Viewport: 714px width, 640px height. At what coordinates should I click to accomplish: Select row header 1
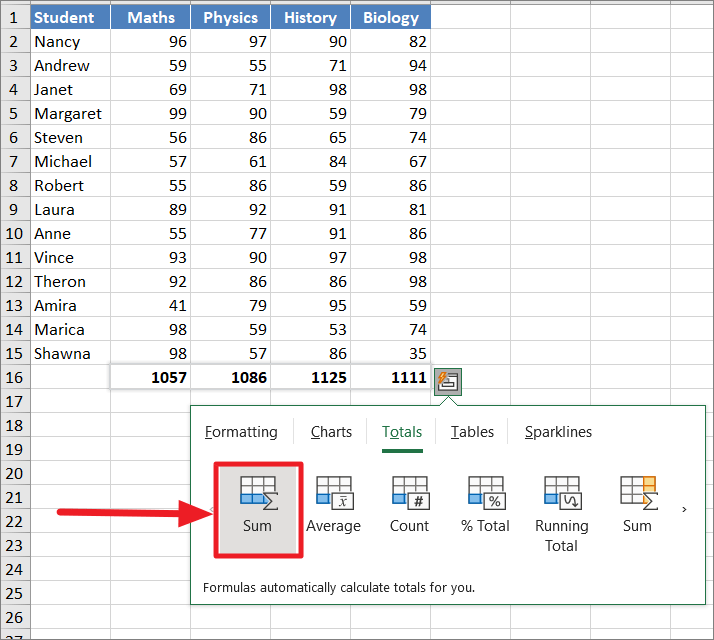[15, 17]
